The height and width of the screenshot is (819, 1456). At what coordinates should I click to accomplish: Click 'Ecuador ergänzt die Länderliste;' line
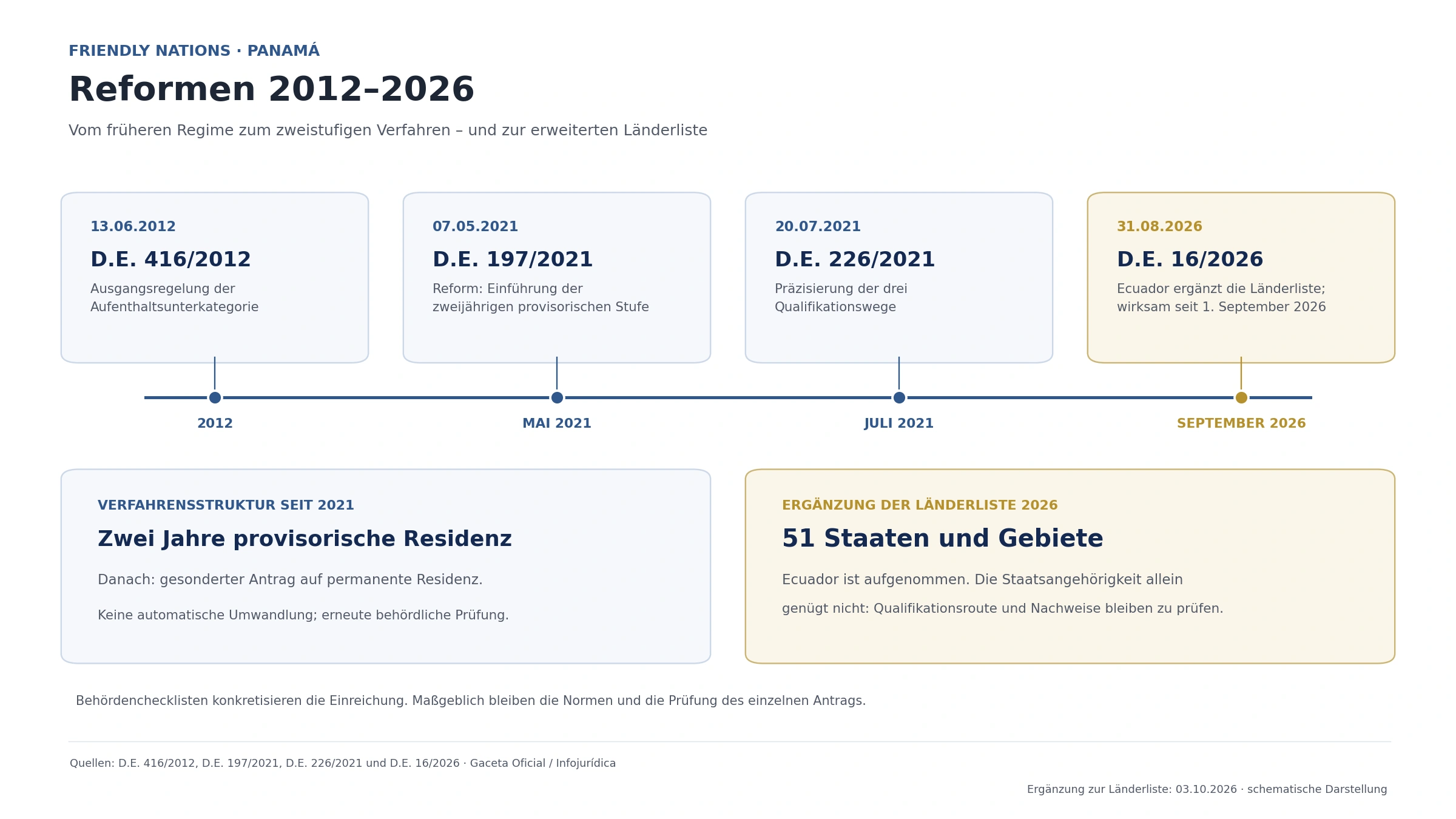click(1221, 289)
